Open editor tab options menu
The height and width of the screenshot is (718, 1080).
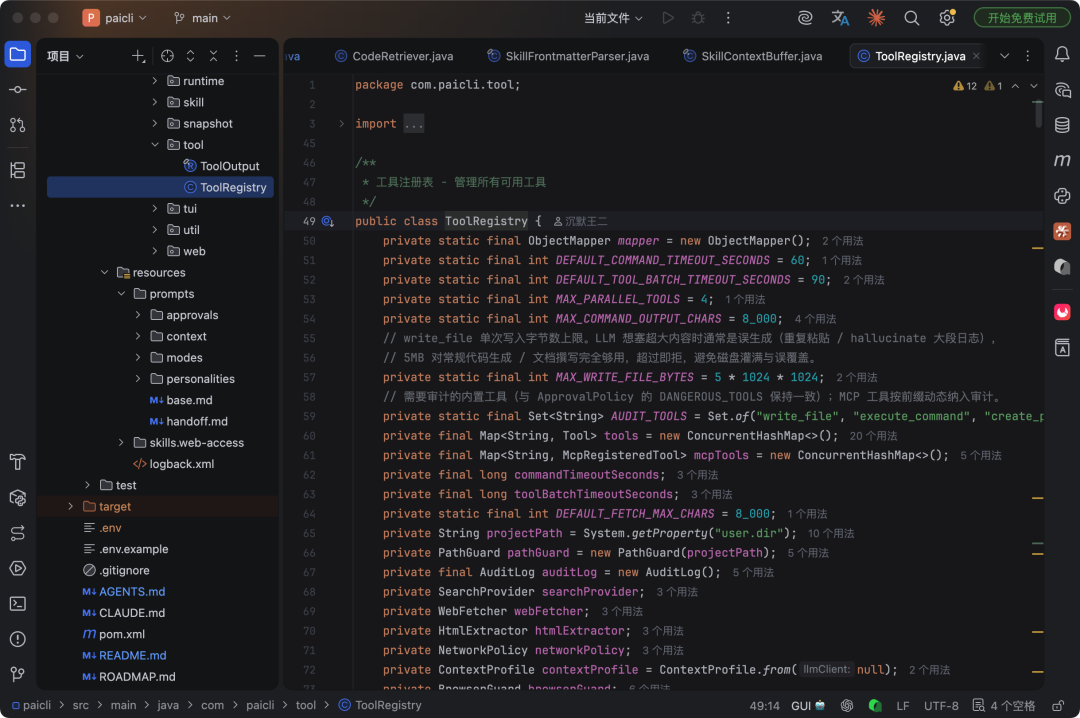[x=1028, y=56]
